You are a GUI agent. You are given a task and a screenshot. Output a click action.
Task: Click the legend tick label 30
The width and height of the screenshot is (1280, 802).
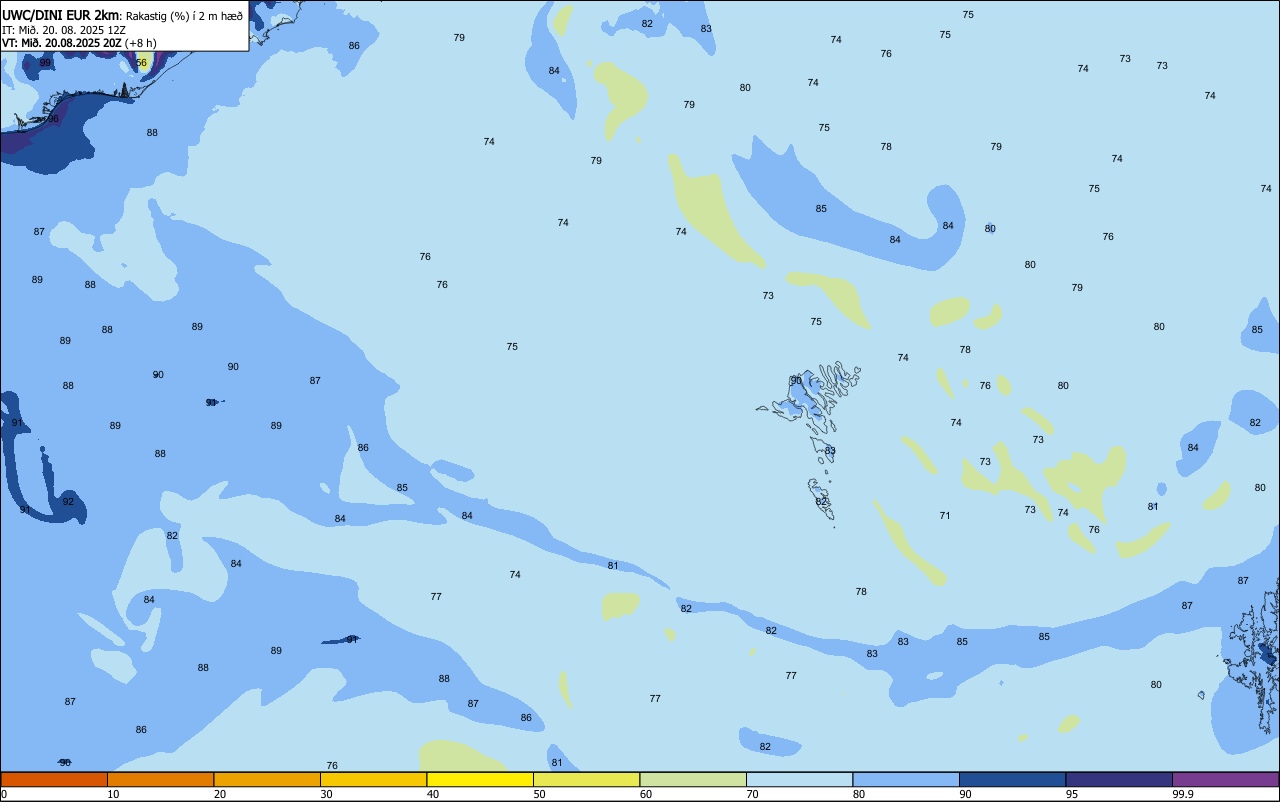coord(326,794)
